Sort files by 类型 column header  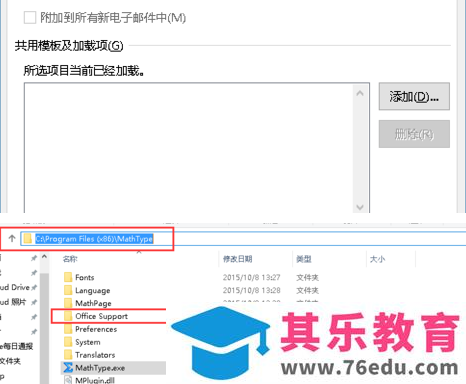coord(304,259)
